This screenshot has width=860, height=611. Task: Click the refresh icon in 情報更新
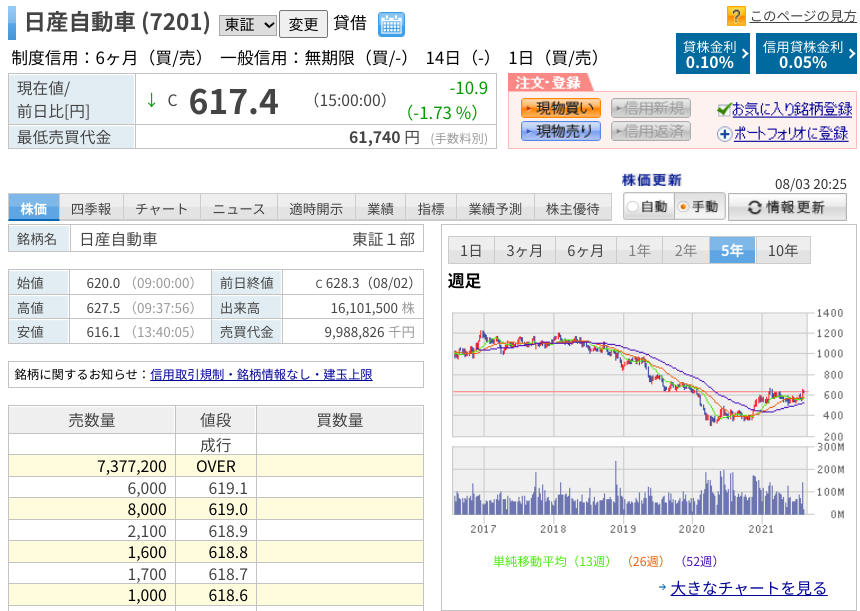tap(755, 207)
